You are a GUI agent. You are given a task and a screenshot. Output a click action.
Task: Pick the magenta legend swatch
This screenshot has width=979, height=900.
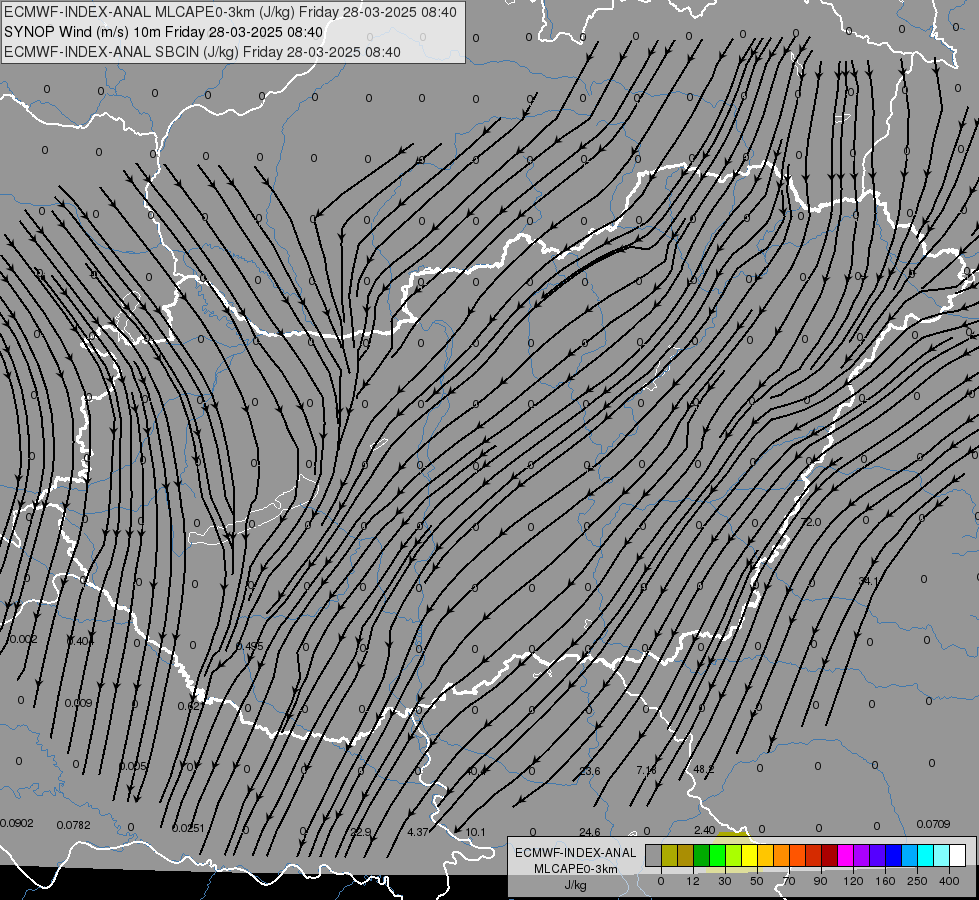(x=846, y=855)
